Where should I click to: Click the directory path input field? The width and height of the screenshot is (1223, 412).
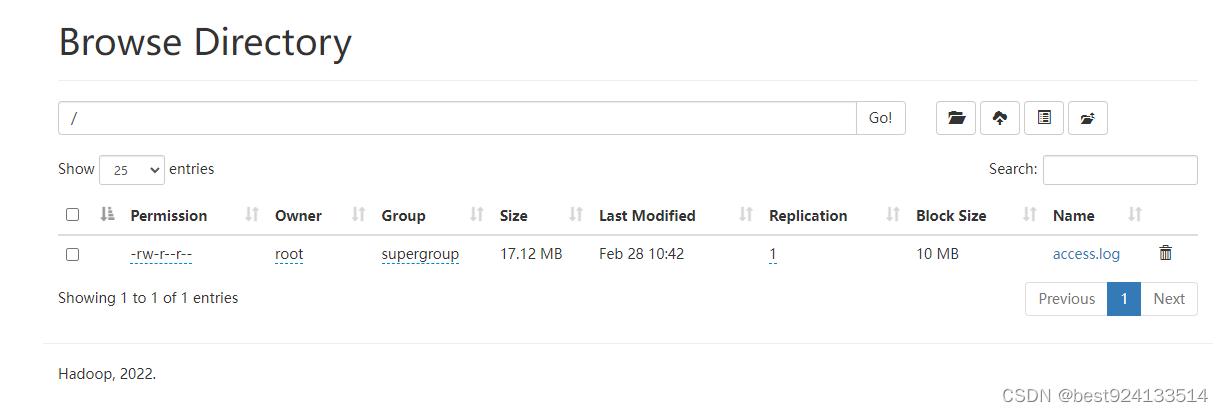[x=457, y=118]
